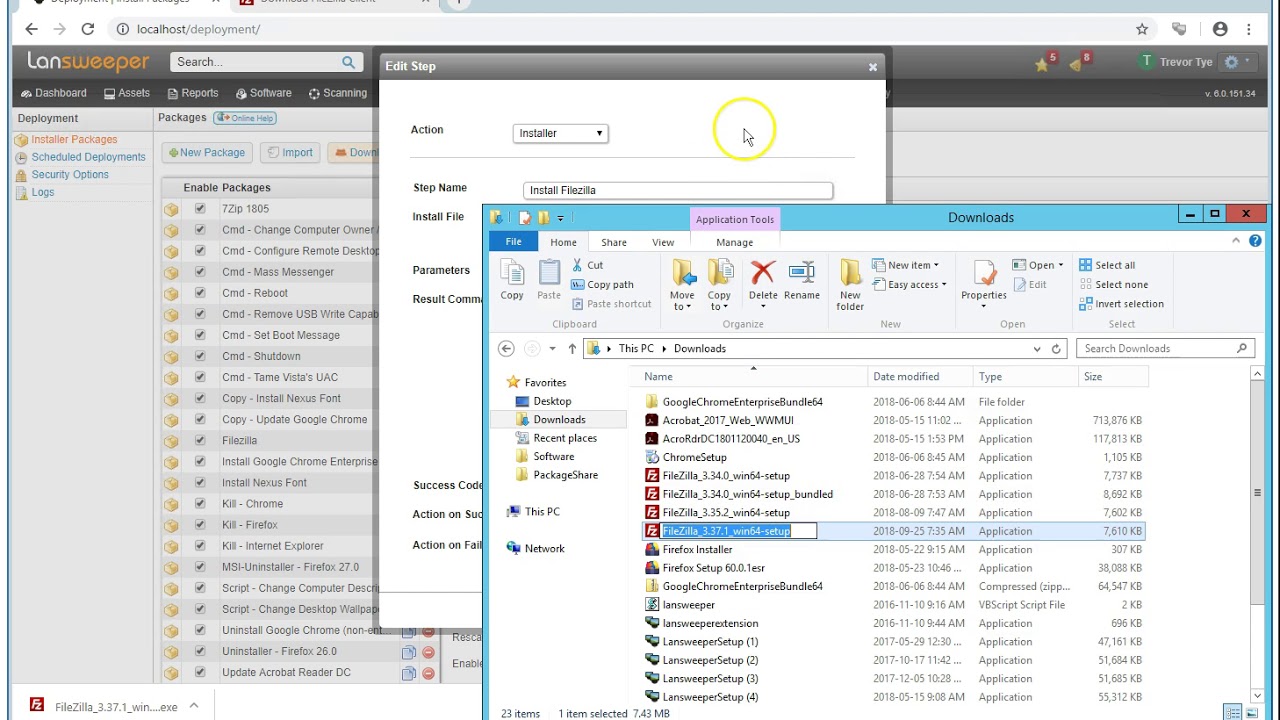Click the Lansweeper star notification icon
The width and height of the screenshot is (1280, 720).
[x=1044, y=63]
